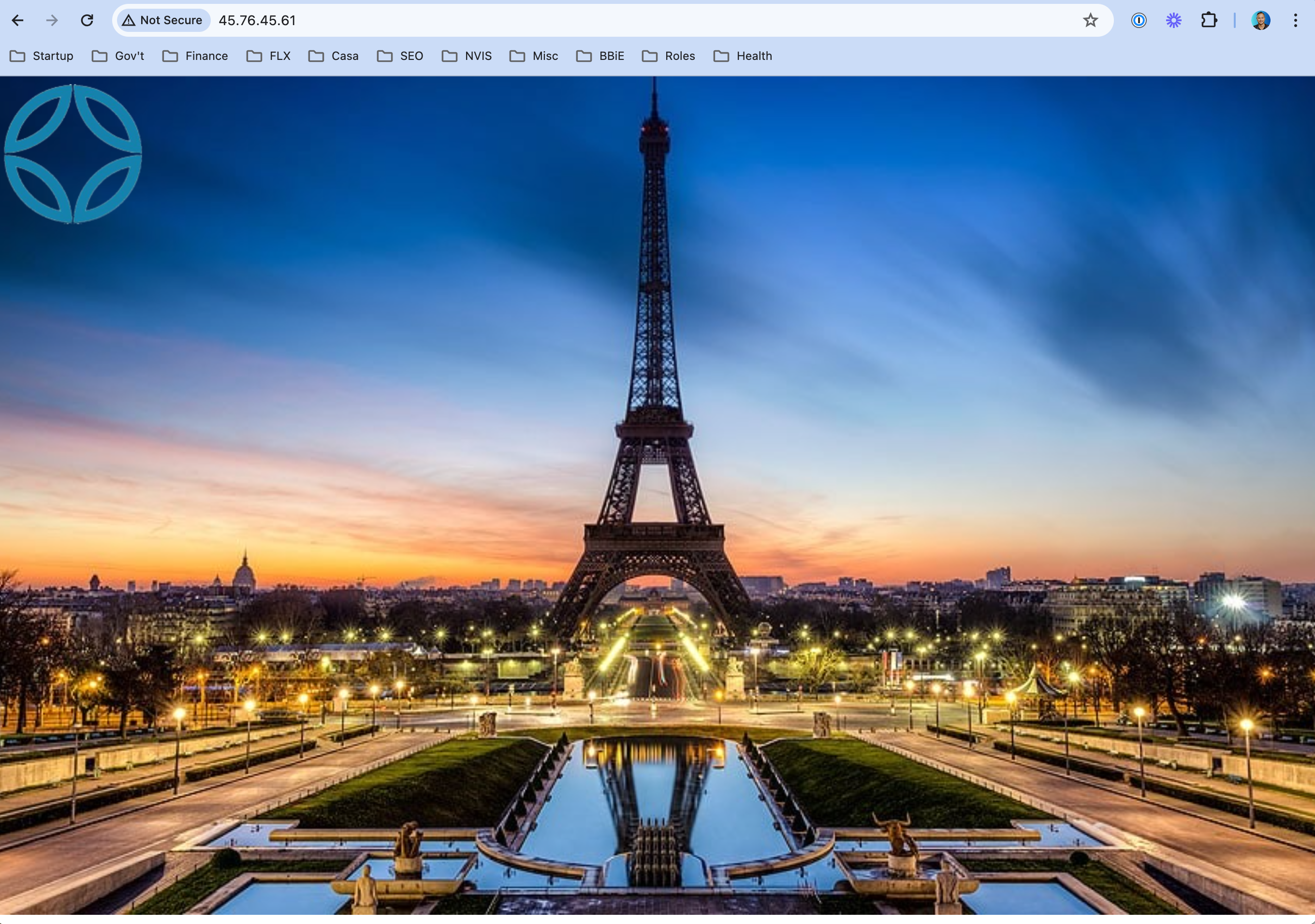Click the browser back arrow
The width and height of the screenshot is (1315, 924).
18,21
